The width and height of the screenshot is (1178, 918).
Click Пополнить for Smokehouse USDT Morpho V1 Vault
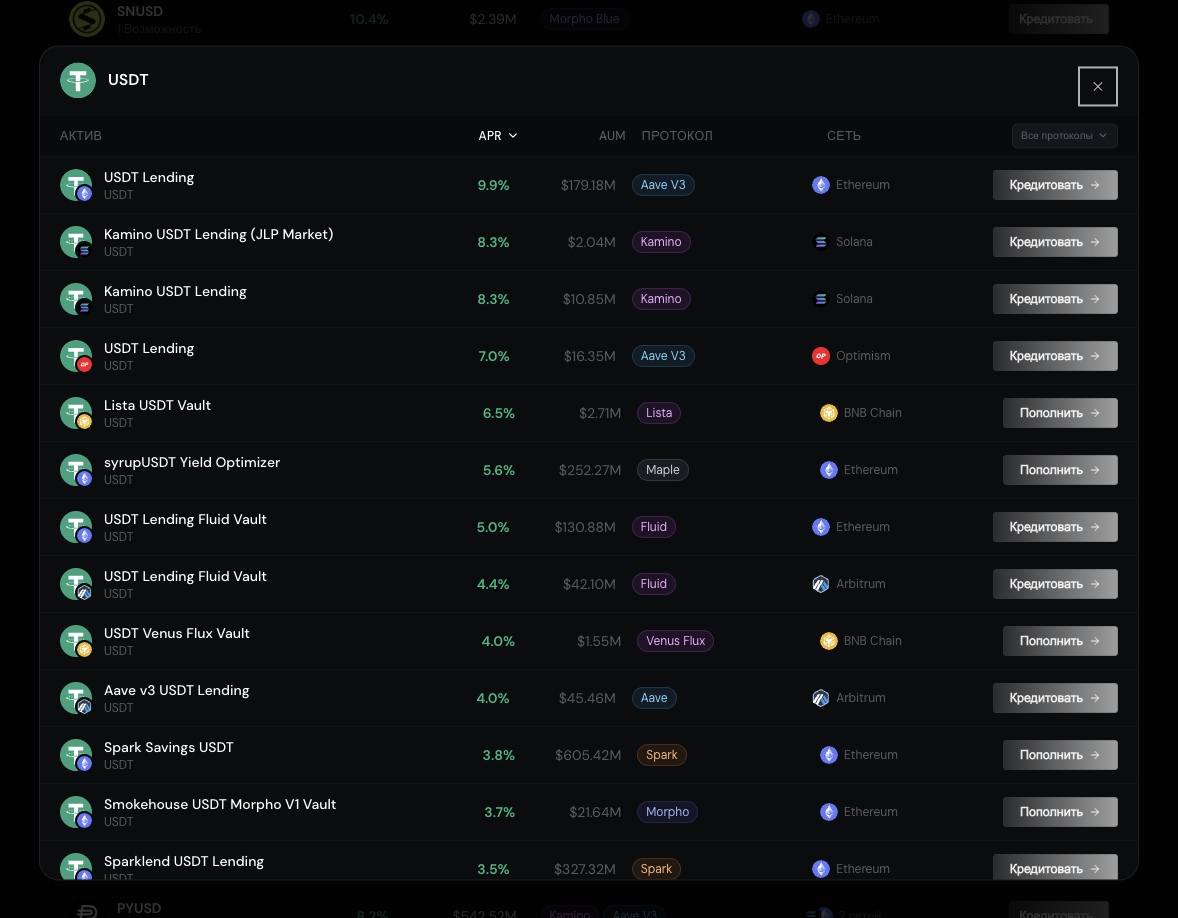click(x=1059, y=812)
